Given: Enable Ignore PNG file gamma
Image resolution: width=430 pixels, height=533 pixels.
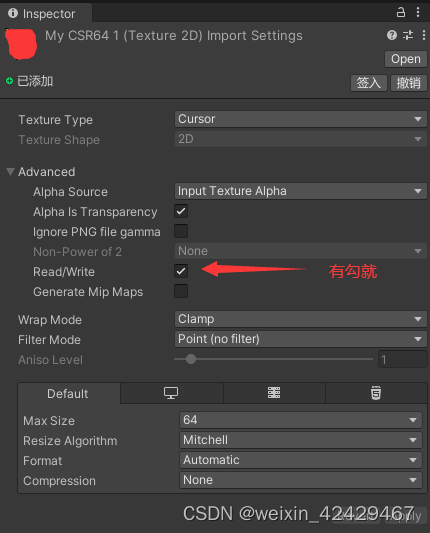Looking at the screenshot, I should [181, 231].
